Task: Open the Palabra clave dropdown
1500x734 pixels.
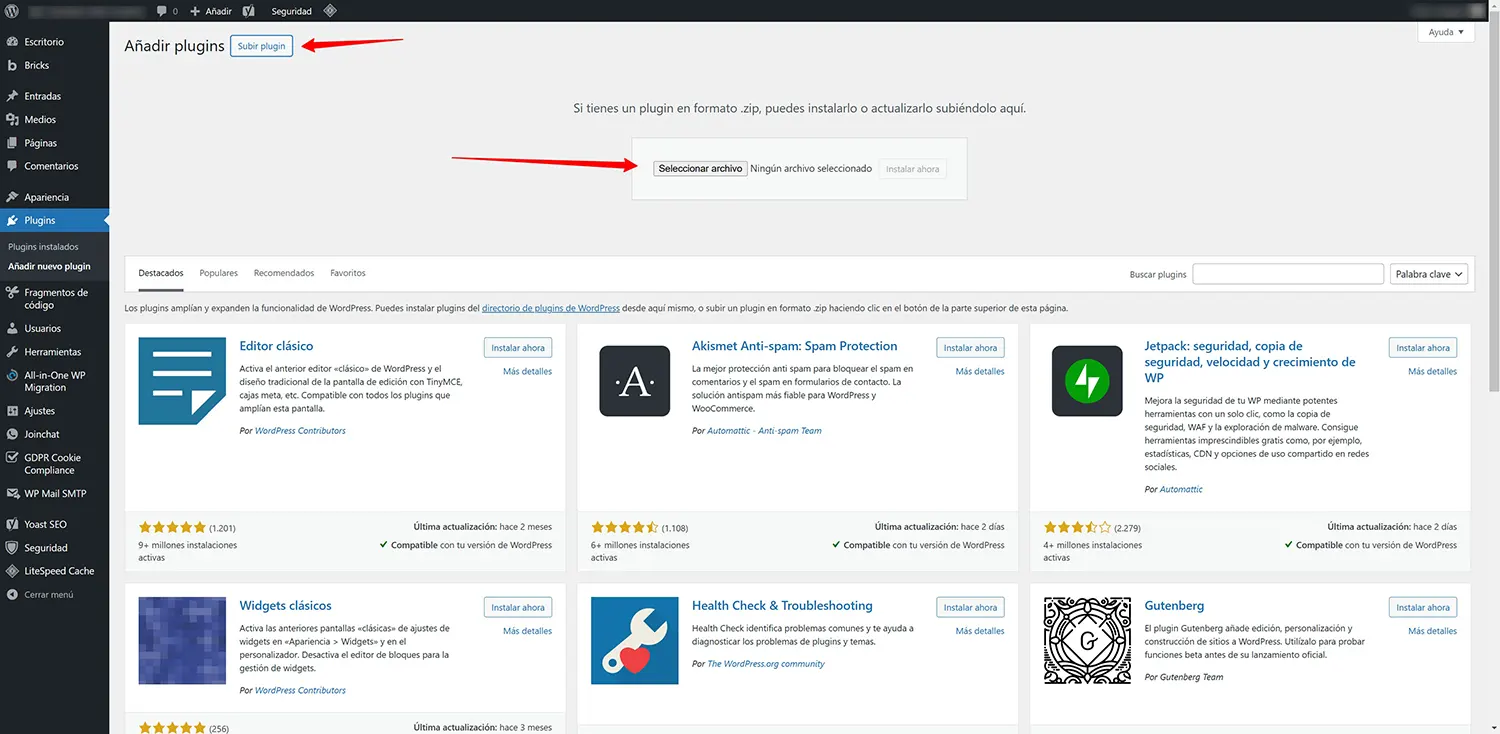Action: pos(1428,273)
